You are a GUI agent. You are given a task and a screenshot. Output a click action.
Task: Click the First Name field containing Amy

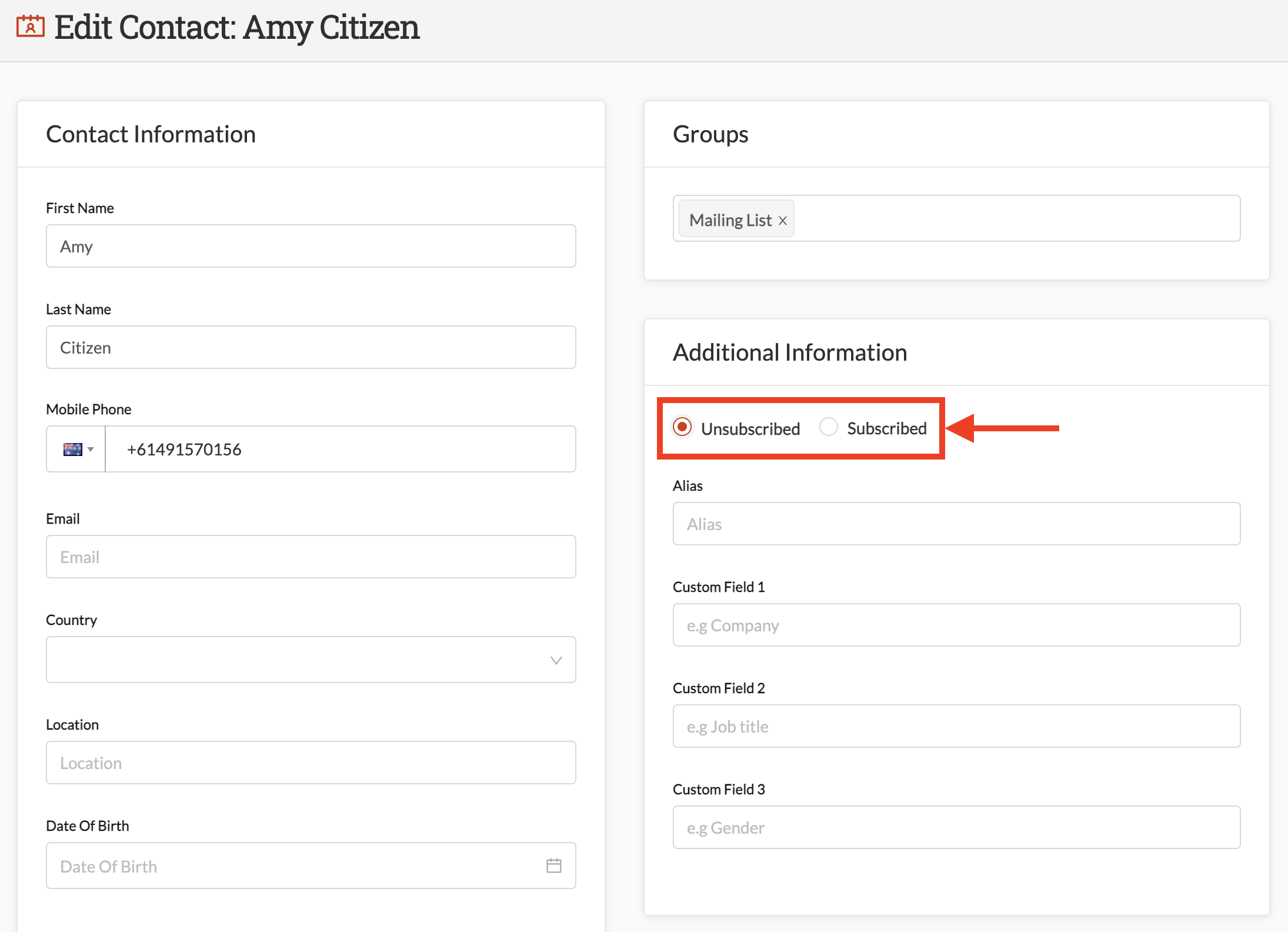(311, 246)
